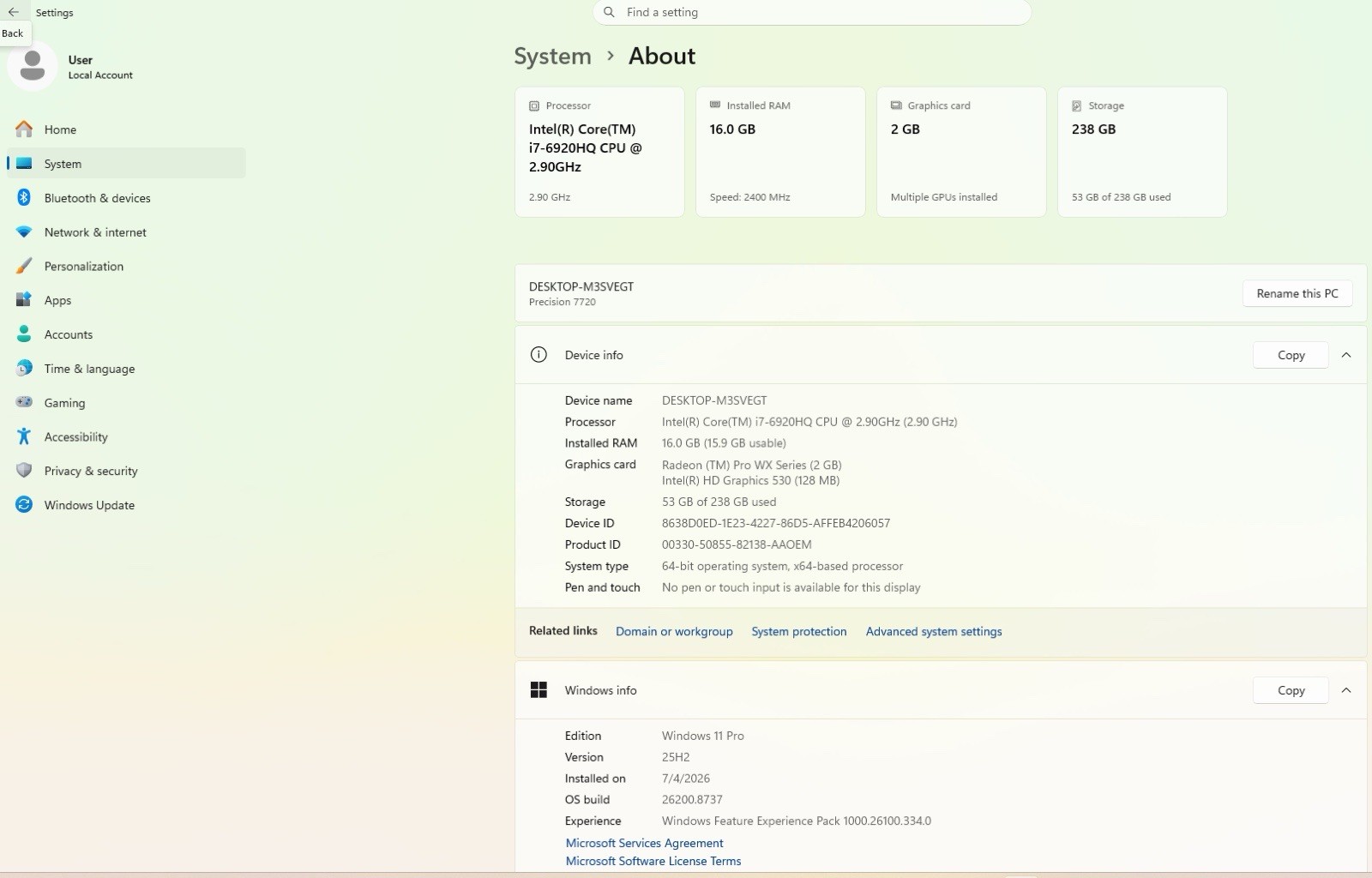Open the Processor summary card
Screen dimensions: 1372x878
coord(599,152)
